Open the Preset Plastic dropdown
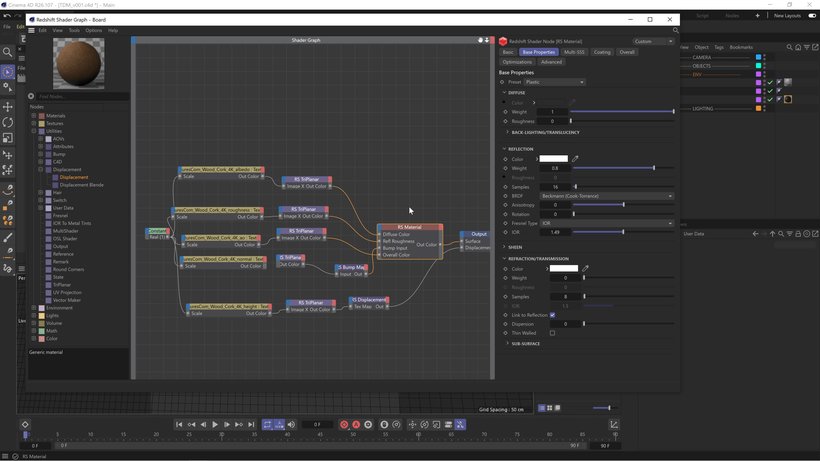 point(554,82)
